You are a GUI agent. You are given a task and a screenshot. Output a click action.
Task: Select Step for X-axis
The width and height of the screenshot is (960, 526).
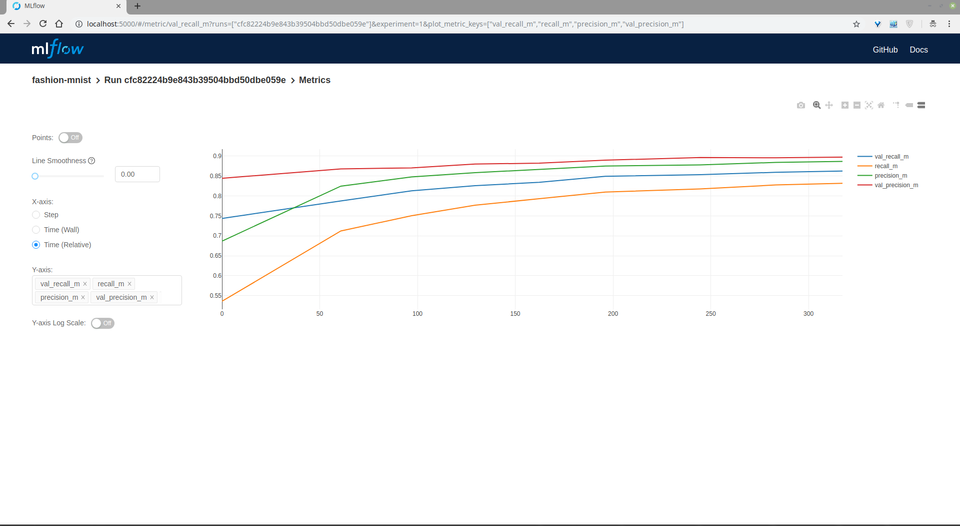tap(36, 215)
